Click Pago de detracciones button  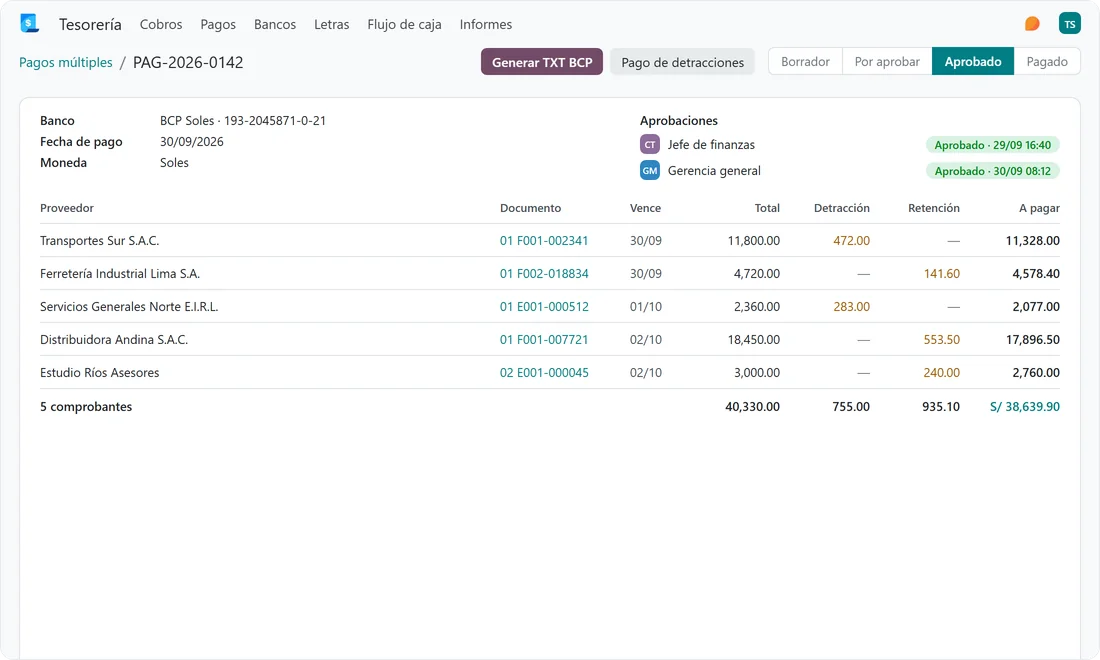tap(682, 62)
